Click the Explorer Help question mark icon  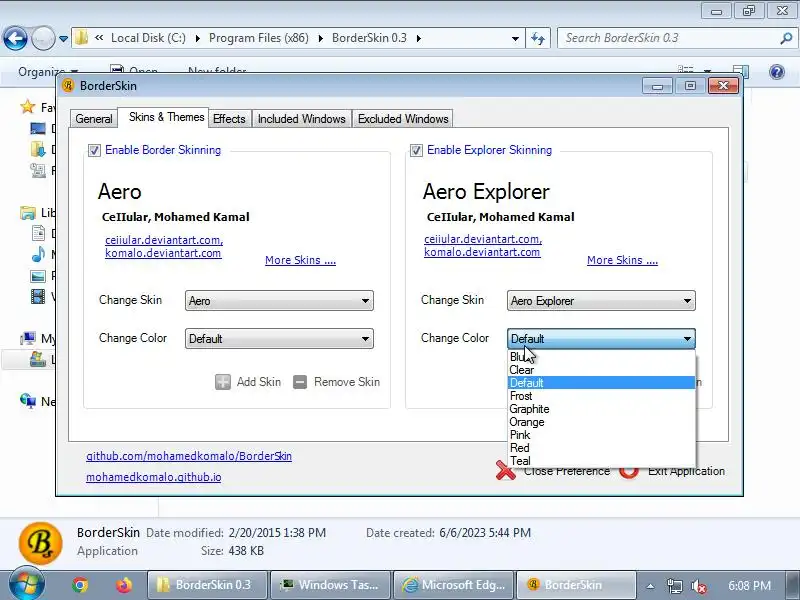click(777, 72)
